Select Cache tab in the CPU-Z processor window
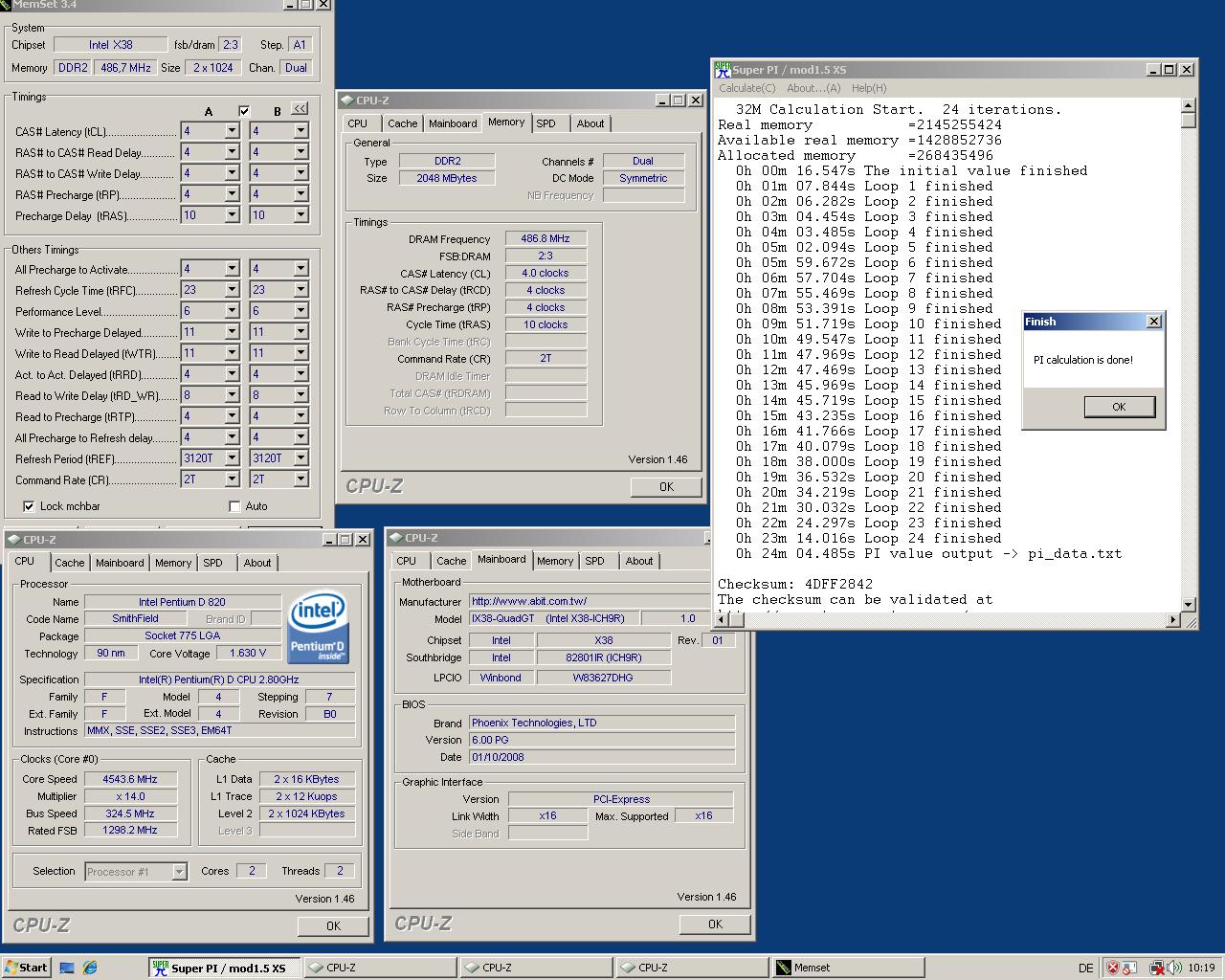This screenshot has height=980, width=1225. [70, 563]
